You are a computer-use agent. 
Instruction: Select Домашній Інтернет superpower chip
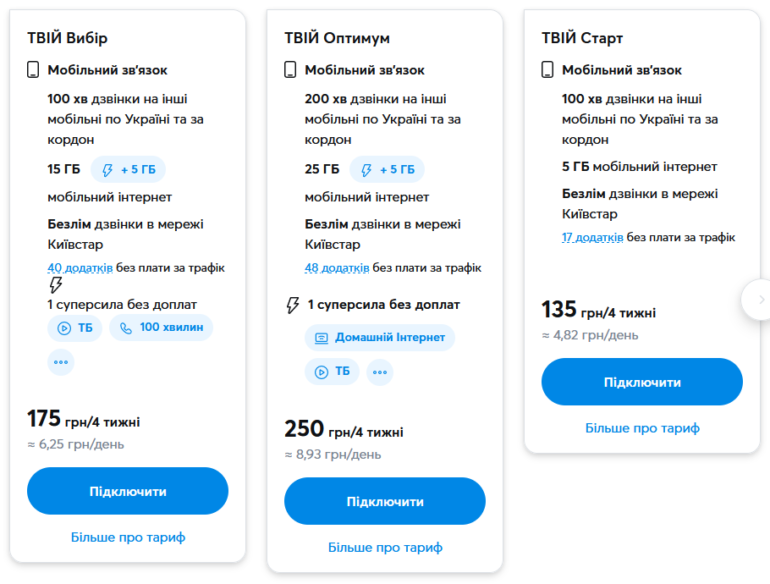pyautogui.click(x=380, y=338)
